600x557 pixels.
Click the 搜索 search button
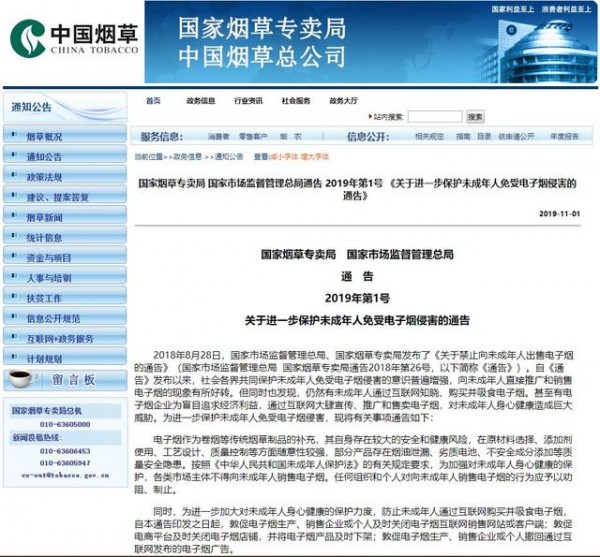475,117
